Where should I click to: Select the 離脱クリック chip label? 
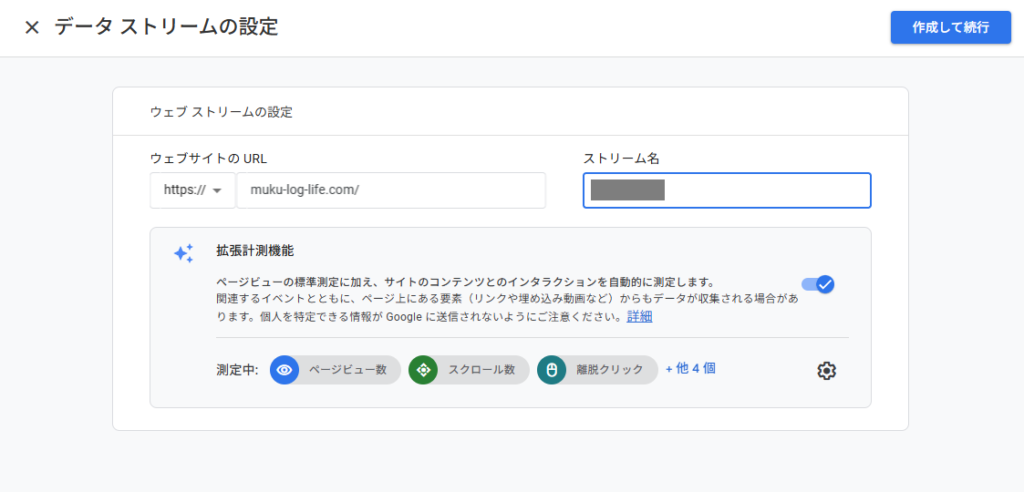610,370
